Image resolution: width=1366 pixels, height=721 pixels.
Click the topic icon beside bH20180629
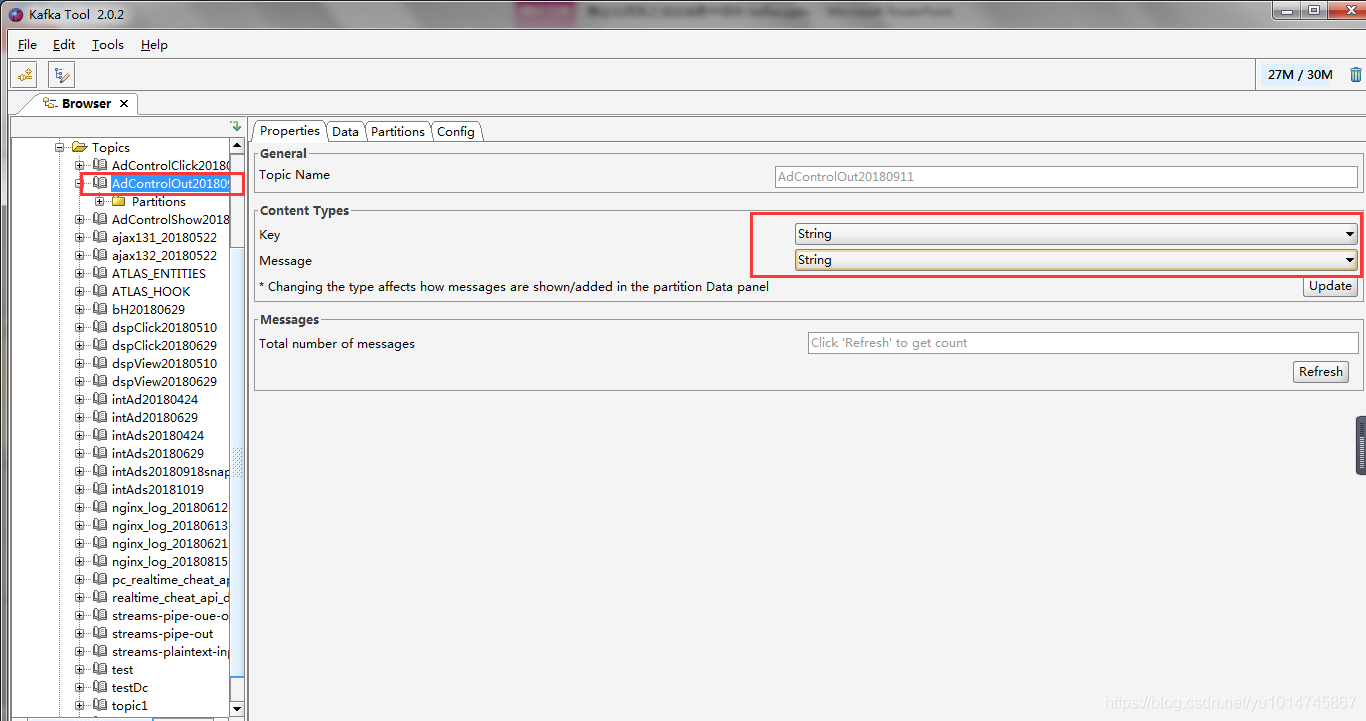[x=100, y=309]
